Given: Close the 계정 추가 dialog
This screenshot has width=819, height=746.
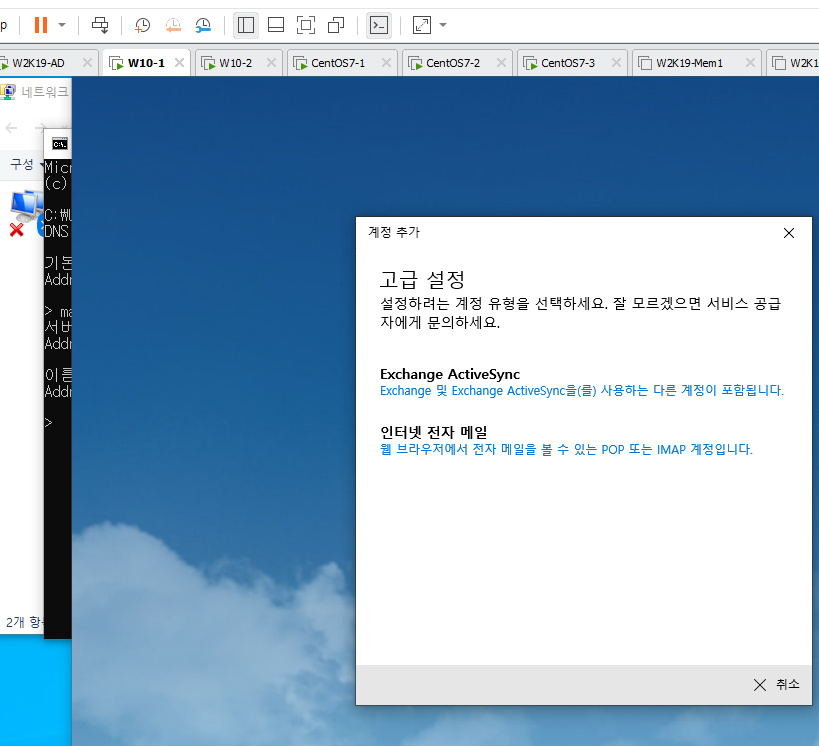Looking at the screenshot, I should pos(789,233).
